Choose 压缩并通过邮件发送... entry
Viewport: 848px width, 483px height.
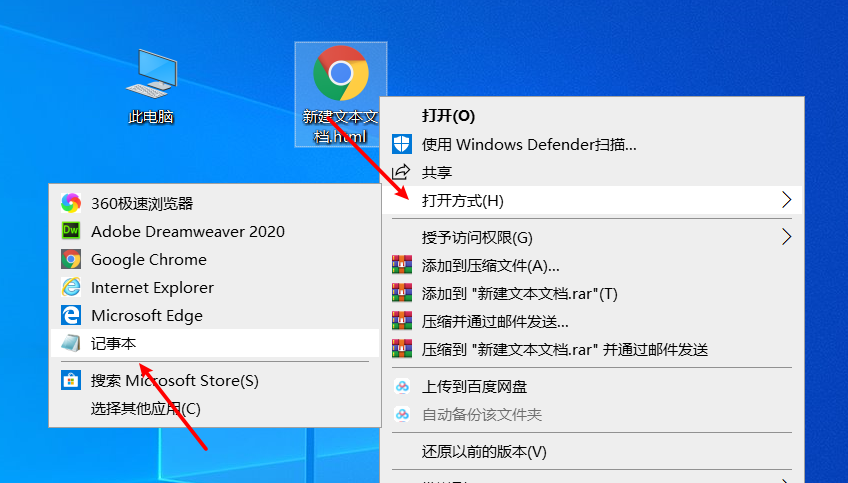(x=593, y=321)
